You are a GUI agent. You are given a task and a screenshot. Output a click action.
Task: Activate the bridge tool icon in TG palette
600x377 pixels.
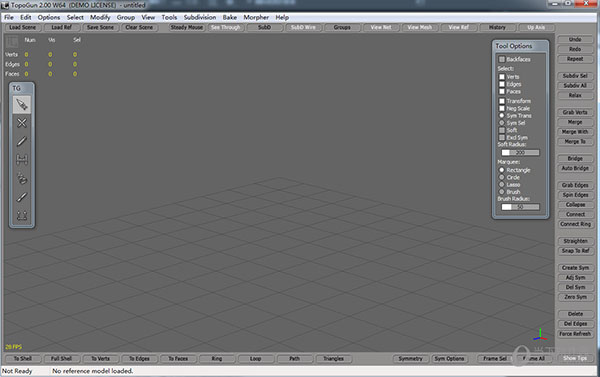[x=22, y=160]
